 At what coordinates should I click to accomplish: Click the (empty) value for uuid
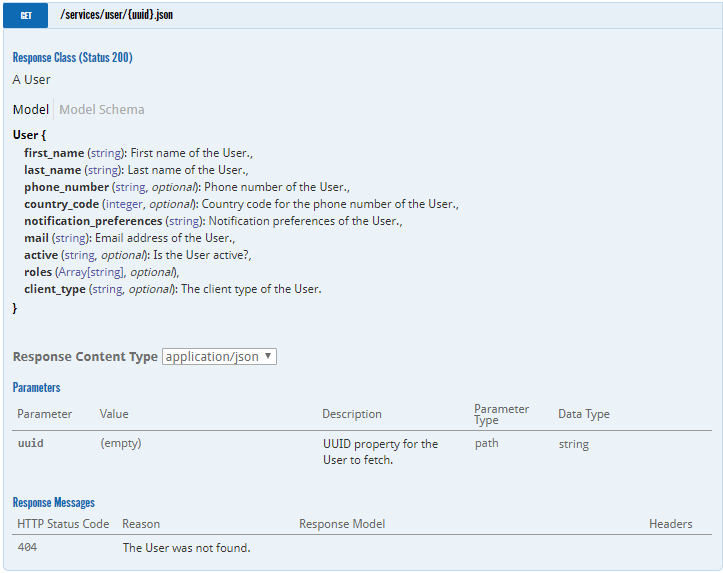pyautogui.click(x=120, y=444)
